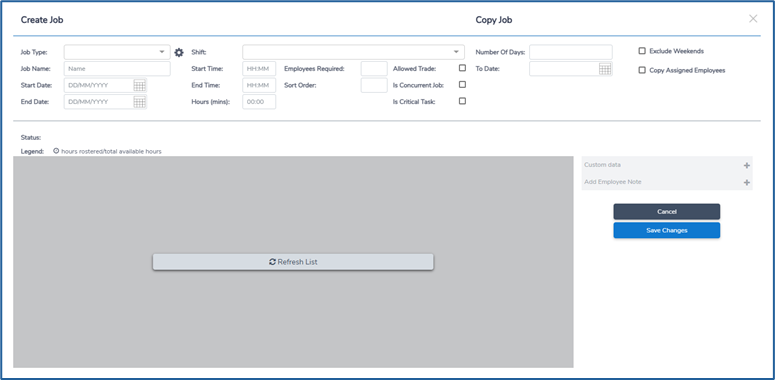Click plus icon beside Custom data
The image size is (775, 380).
pos(746,166)
